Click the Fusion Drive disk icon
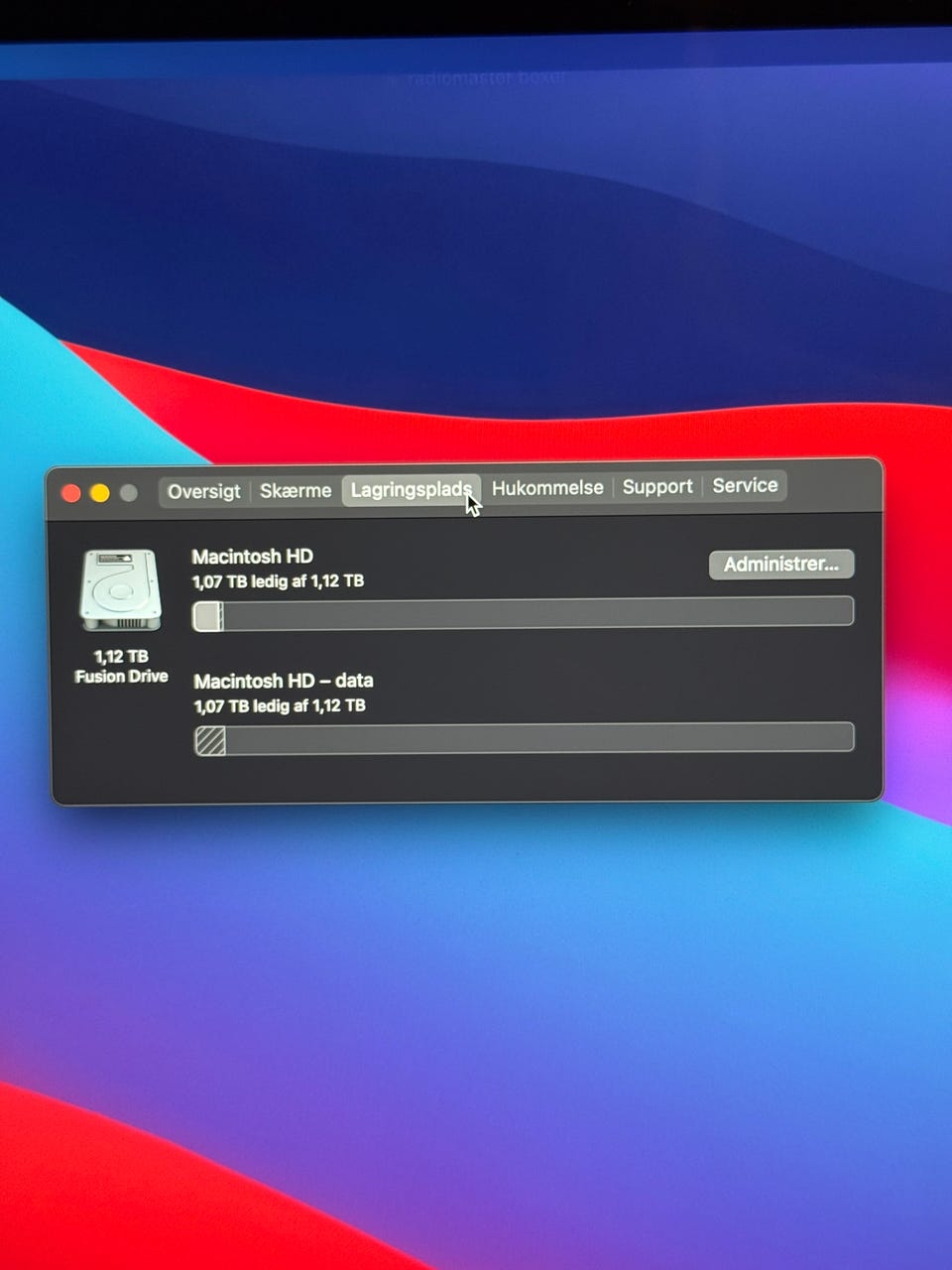Image resolution: width=952 pixels, height=1270 pixels. pos(121,590)
